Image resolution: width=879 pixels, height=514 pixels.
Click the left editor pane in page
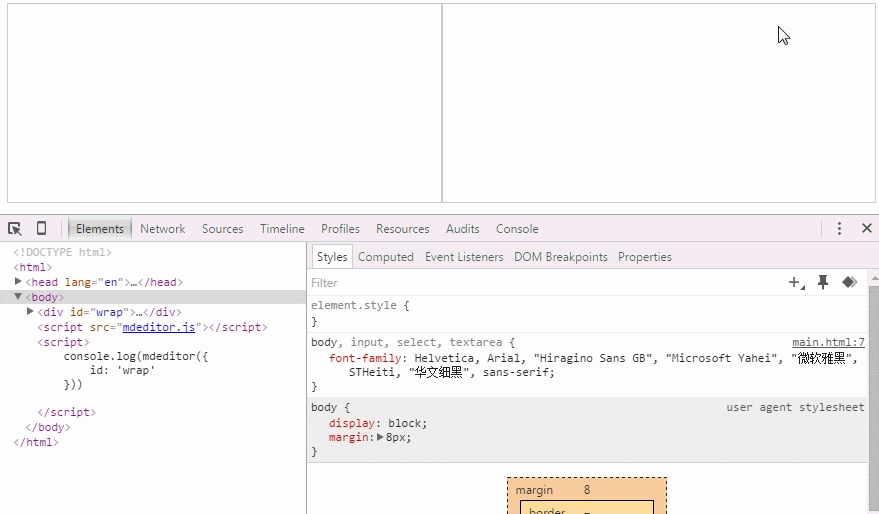tap(224, 103)
